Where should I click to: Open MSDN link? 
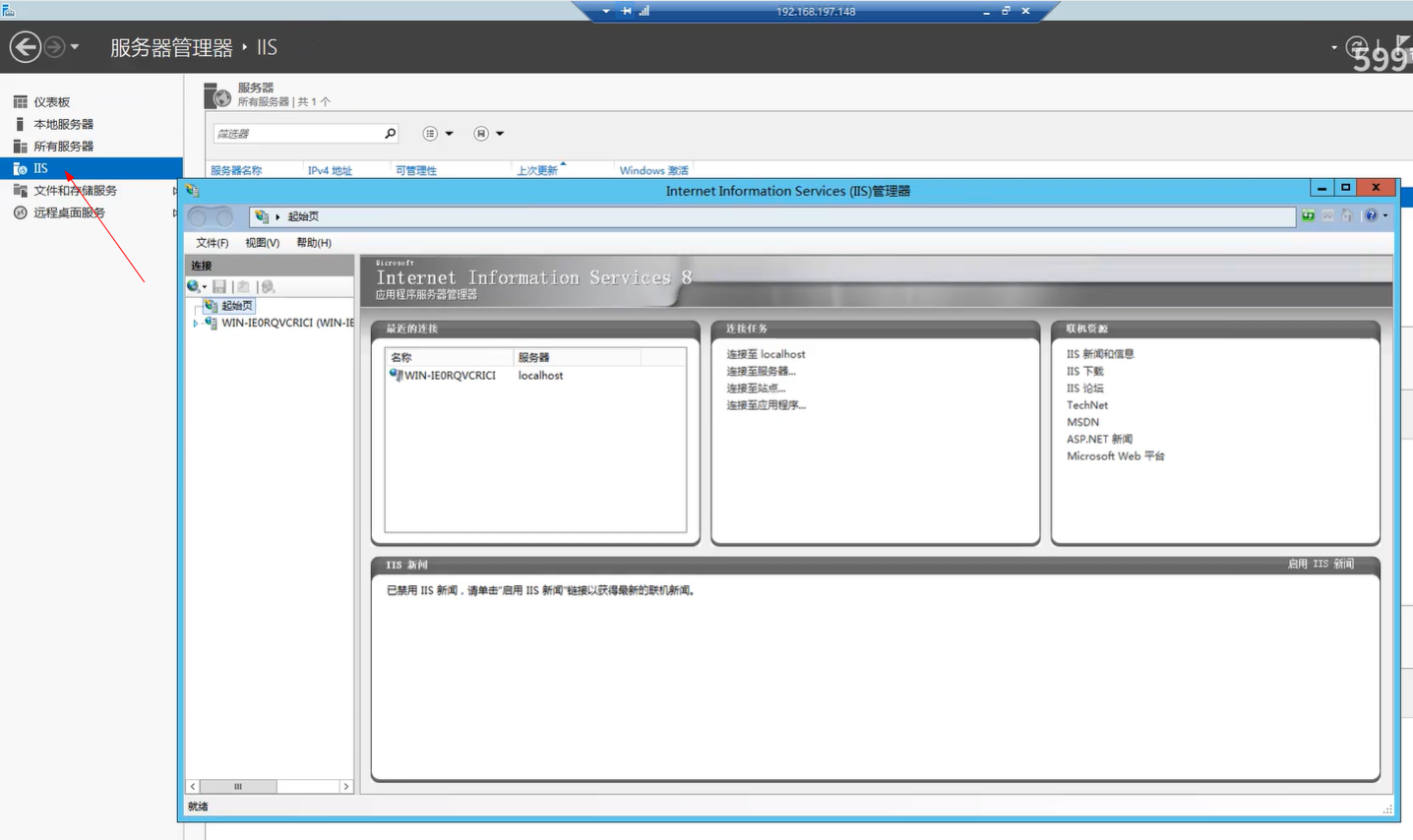[1082, 422]
